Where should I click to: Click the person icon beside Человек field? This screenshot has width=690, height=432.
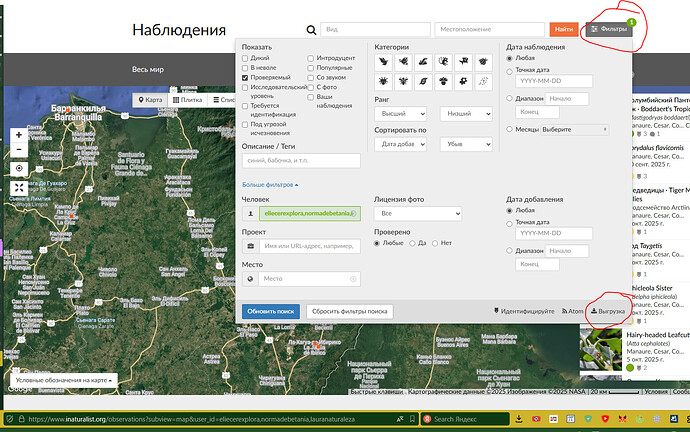click(x=250, y=213)
